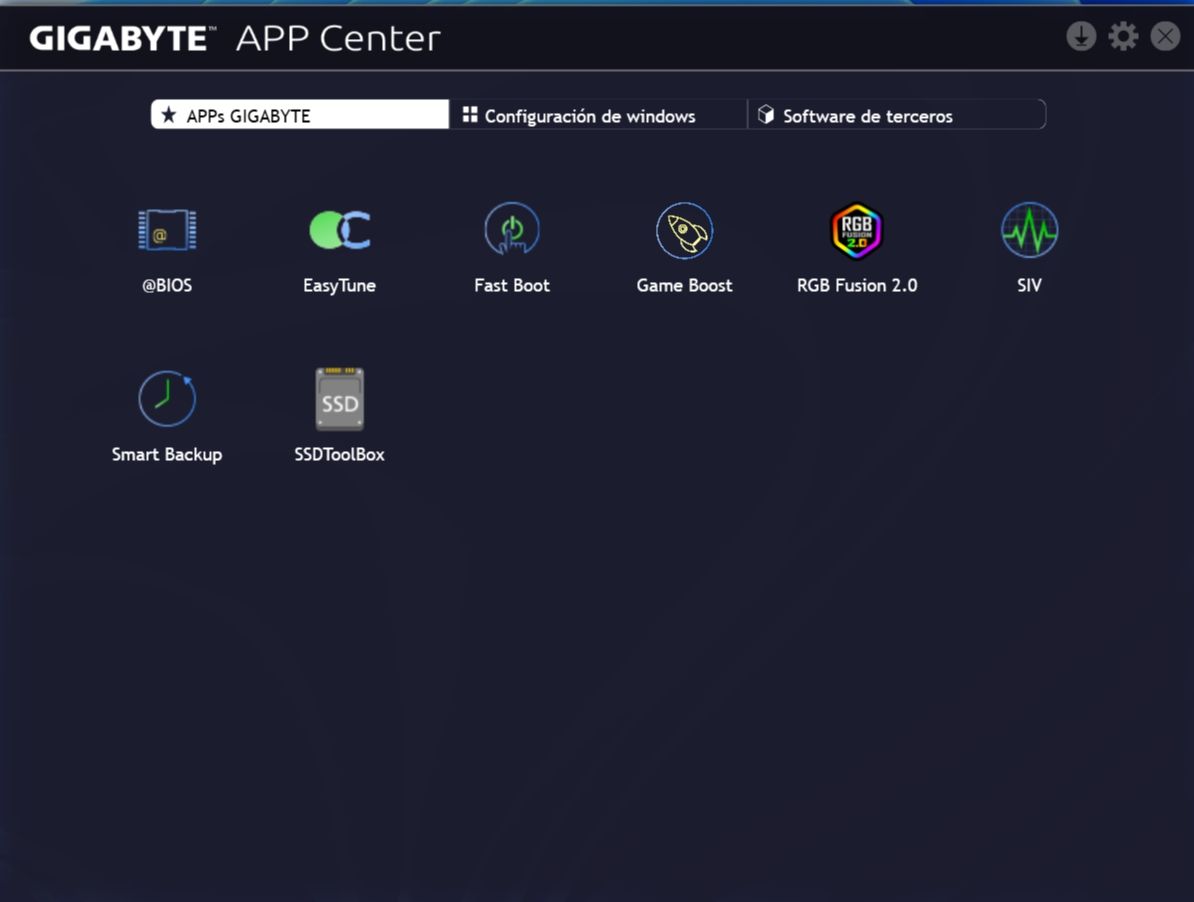The width and height of the screenshot is (1194, 902).
Task: Open the EasyTune app icon
Action: point(340,230)
